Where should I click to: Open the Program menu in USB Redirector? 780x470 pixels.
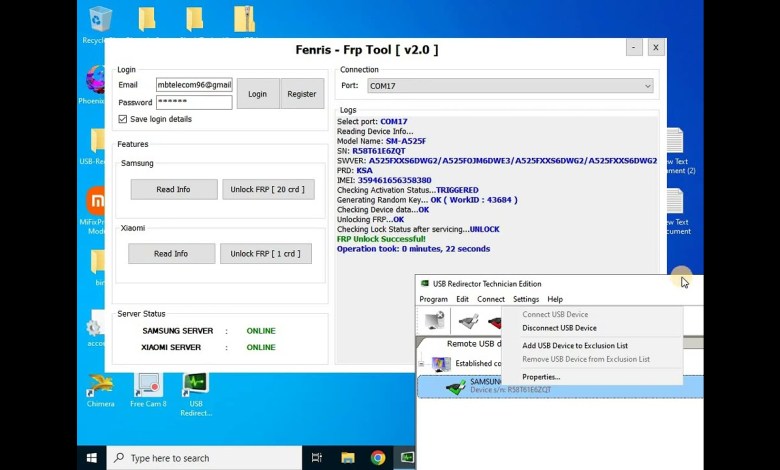pos(433,299)
